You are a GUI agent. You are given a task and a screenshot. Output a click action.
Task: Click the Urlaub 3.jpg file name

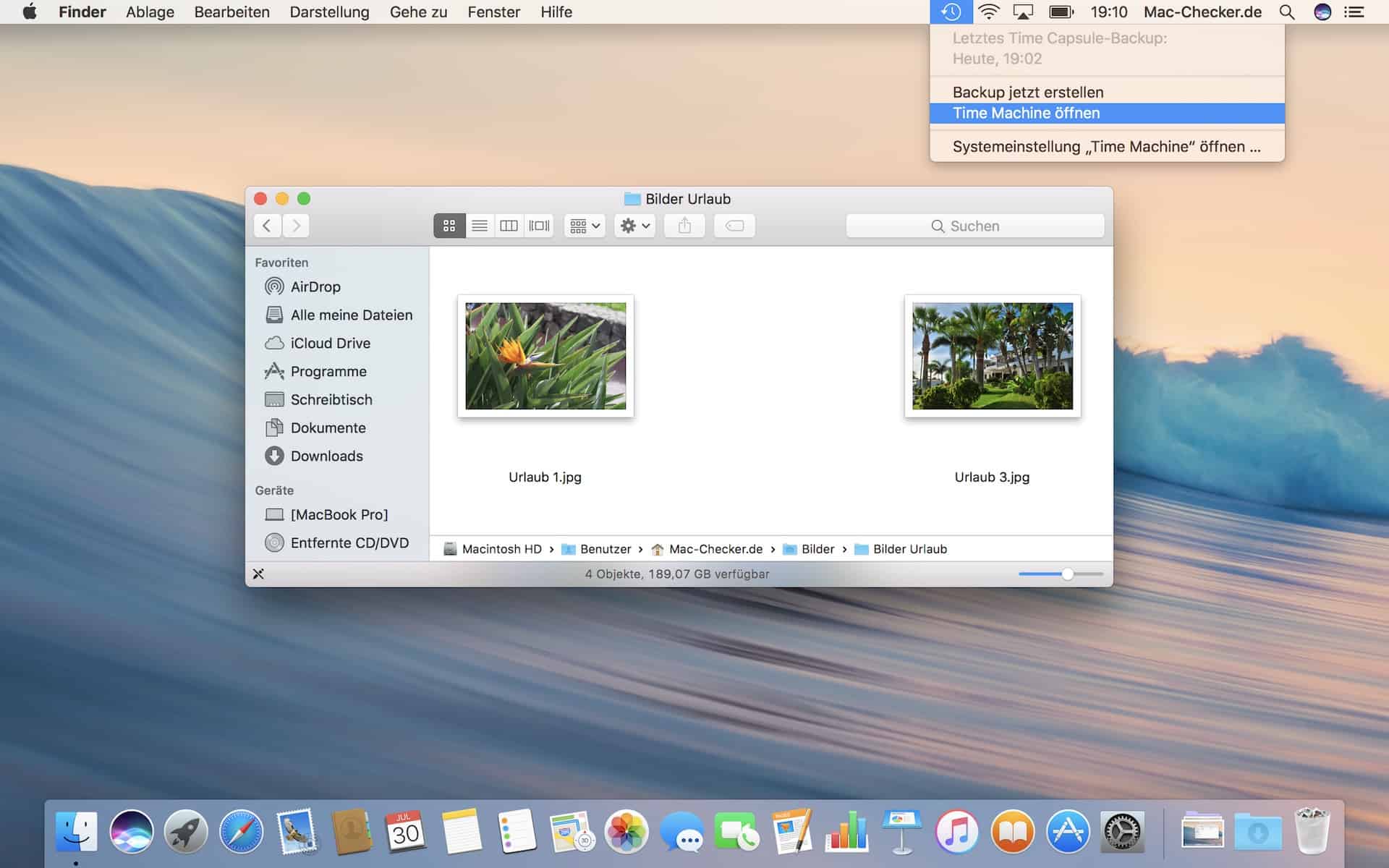pyautogui.click(x=992, y=477)
